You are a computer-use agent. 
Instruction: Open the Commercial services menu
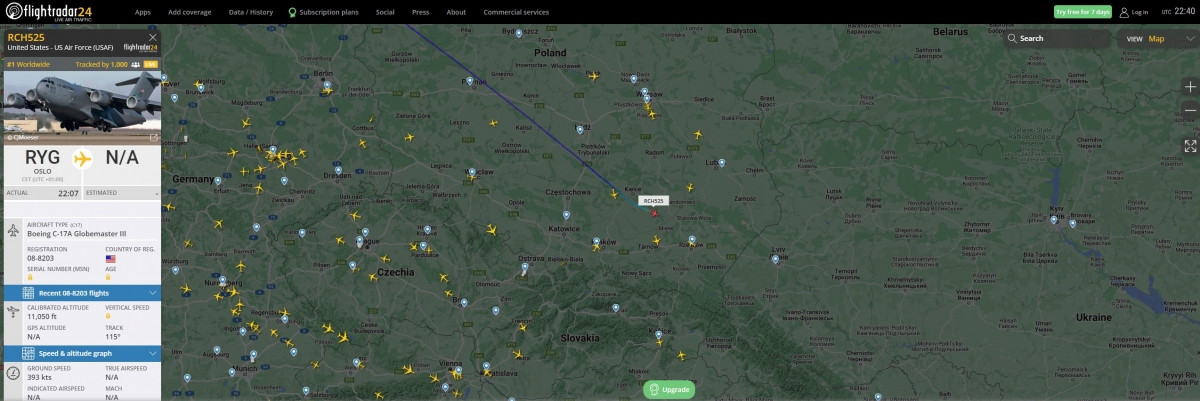click(516, 12)
